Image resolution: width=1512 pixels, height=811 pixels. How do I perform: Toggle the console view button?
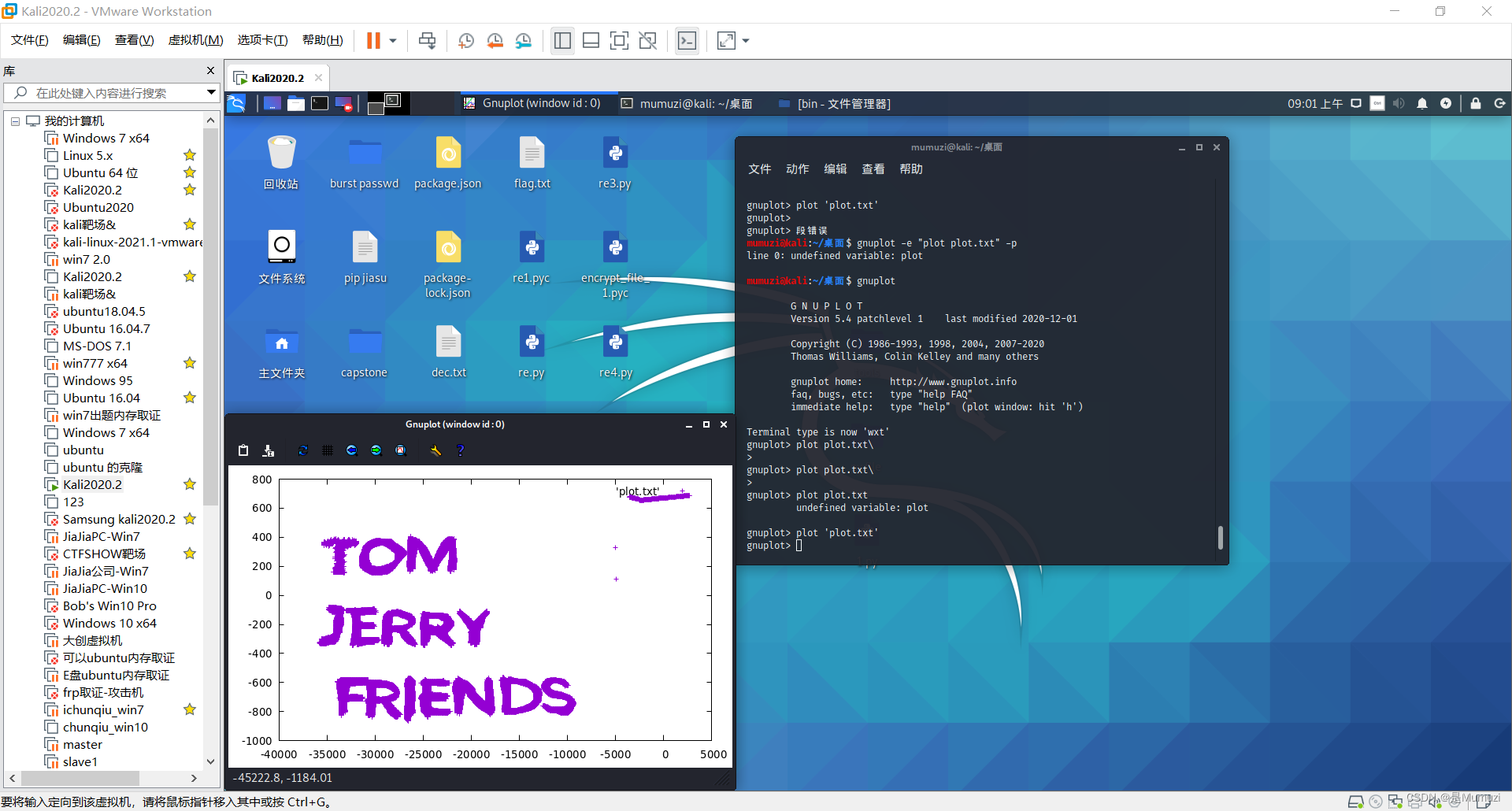coord(687,41)
